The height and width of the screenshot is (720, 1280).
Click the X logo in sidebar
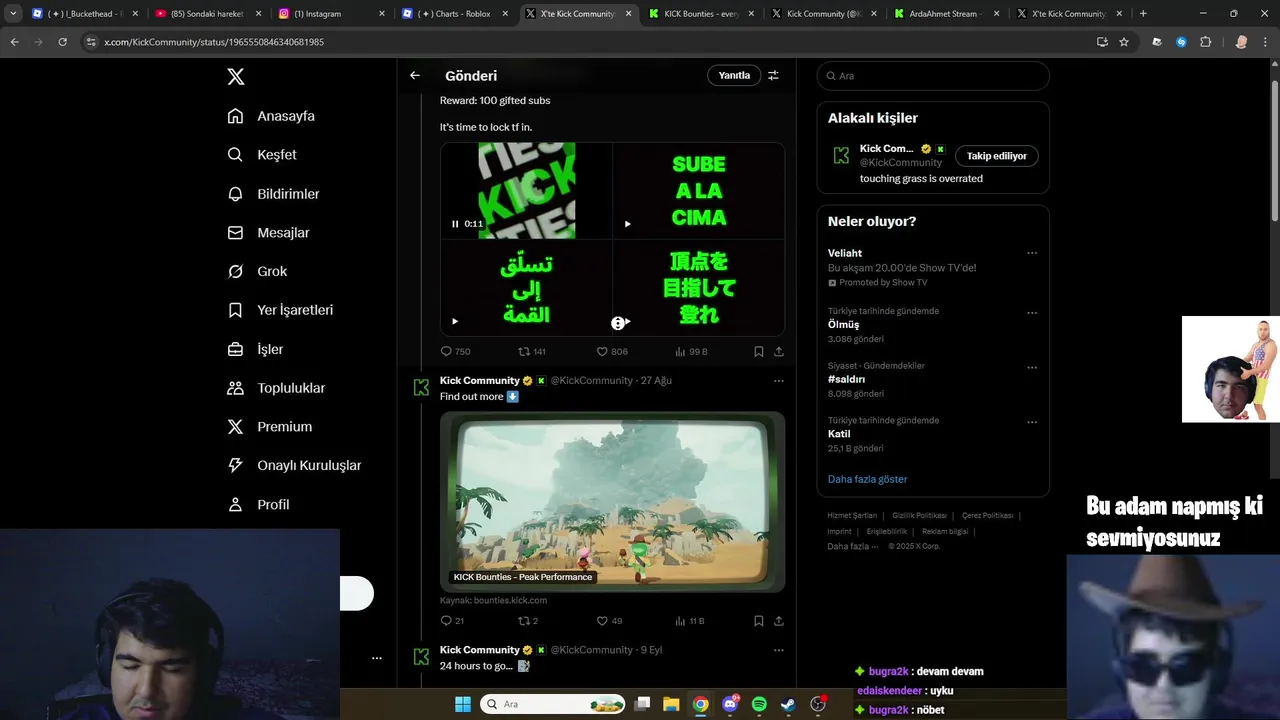tap(235, 77)
